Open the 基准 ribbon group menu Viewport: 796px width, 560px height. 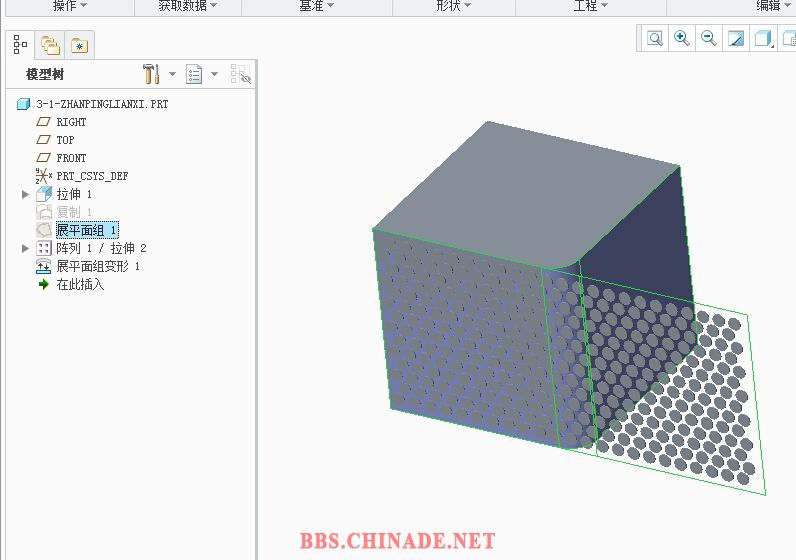click(x=316, y=6)
